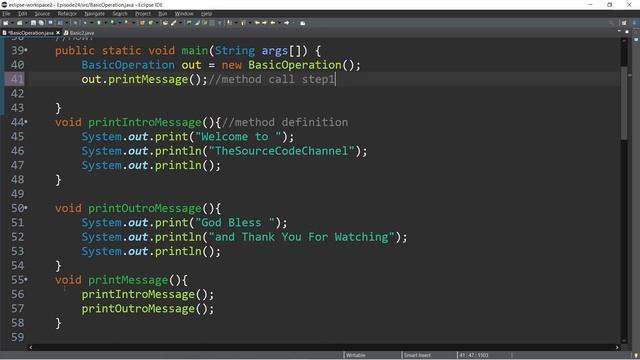Launch the Coverage run icon
This screenshot has height=360, width=640.
coord(112,23)
